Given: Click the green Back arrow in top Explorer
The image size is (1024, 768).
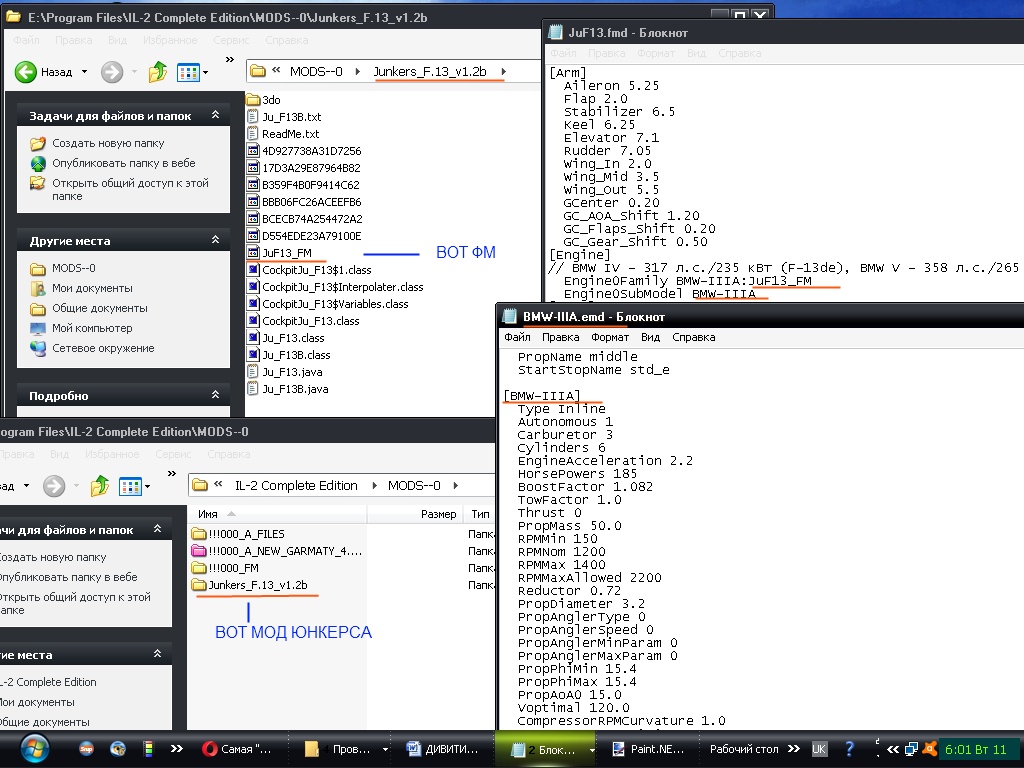Looking at the screenshot, I should [26, 72].
